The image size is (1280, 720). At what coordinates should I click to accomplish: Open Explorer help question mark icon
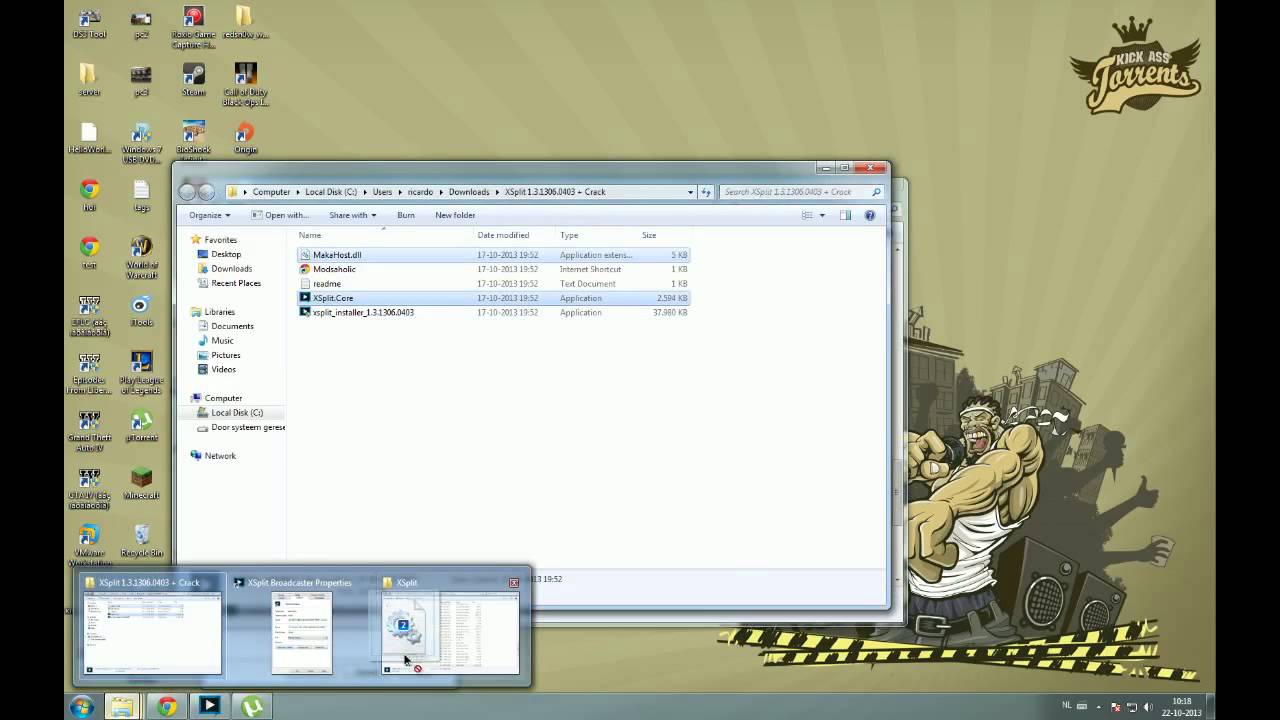[x=870, y=215]
